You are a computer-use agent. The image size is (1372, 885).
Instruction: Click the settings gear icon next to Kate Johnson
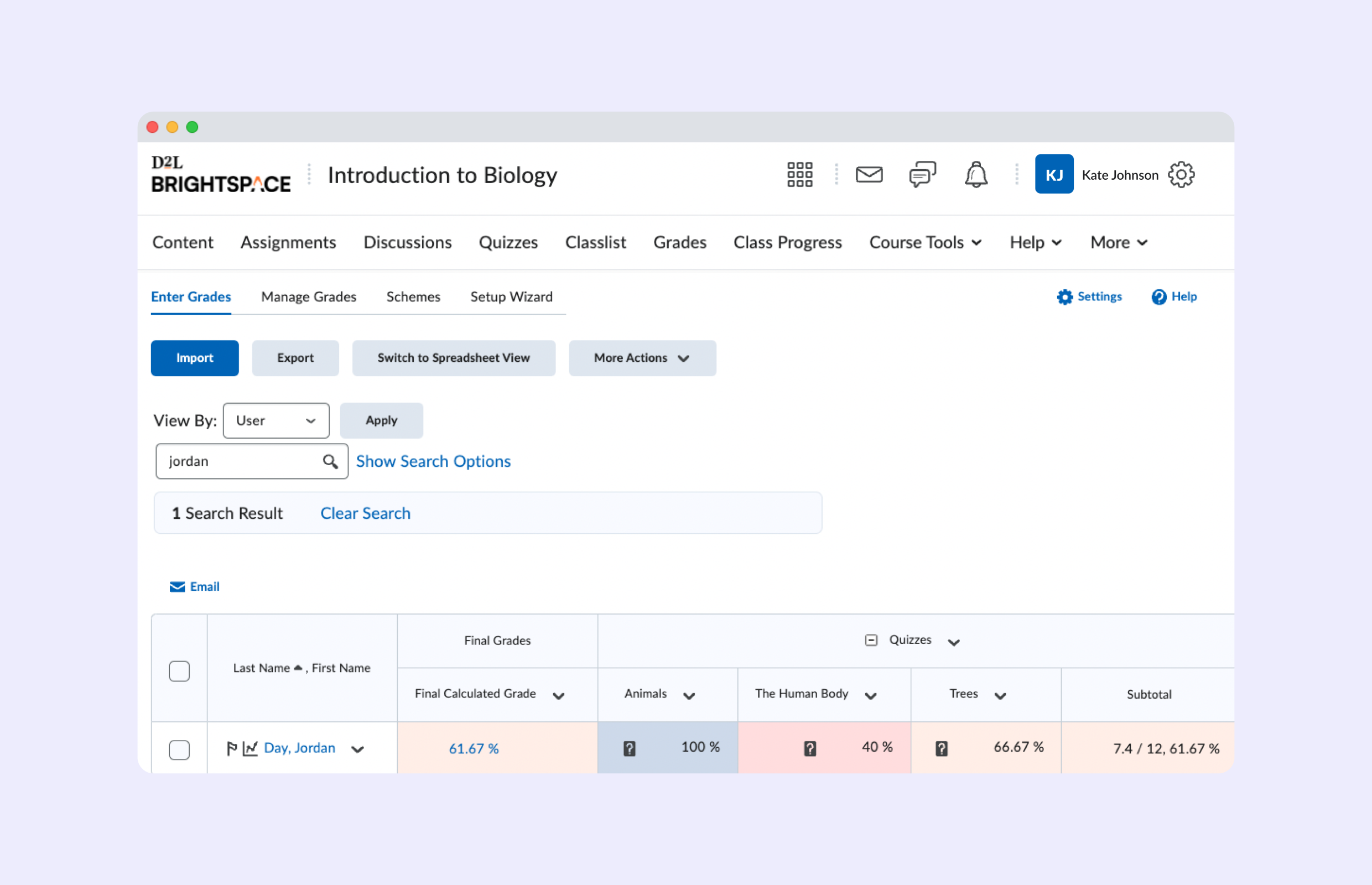pos(1183,175)
